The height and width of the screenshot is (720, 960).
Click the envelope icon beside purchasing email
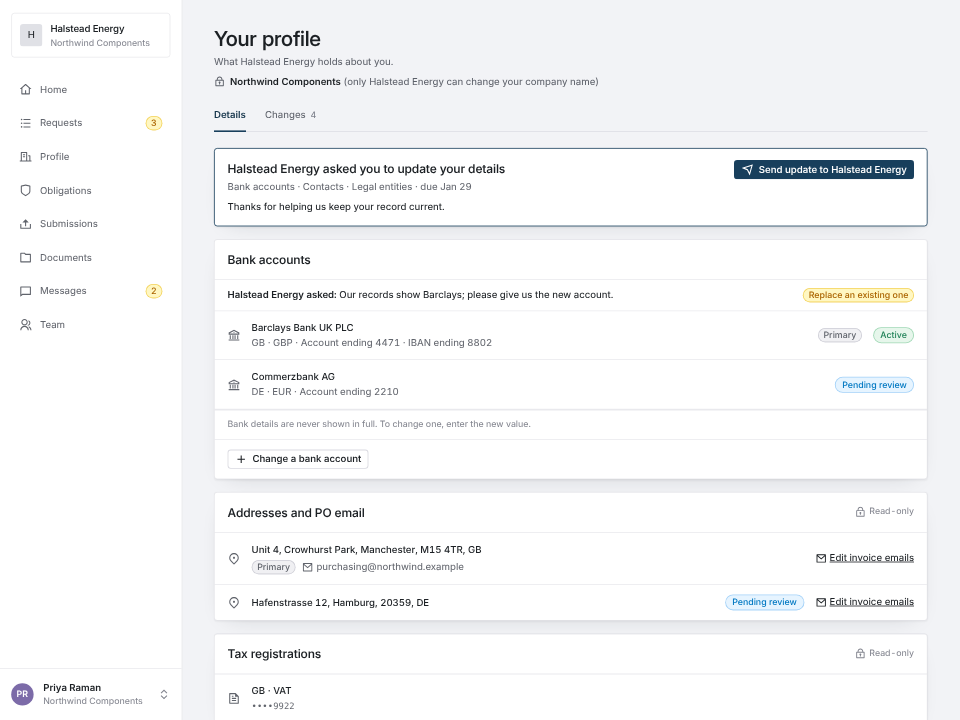(307, 567)
